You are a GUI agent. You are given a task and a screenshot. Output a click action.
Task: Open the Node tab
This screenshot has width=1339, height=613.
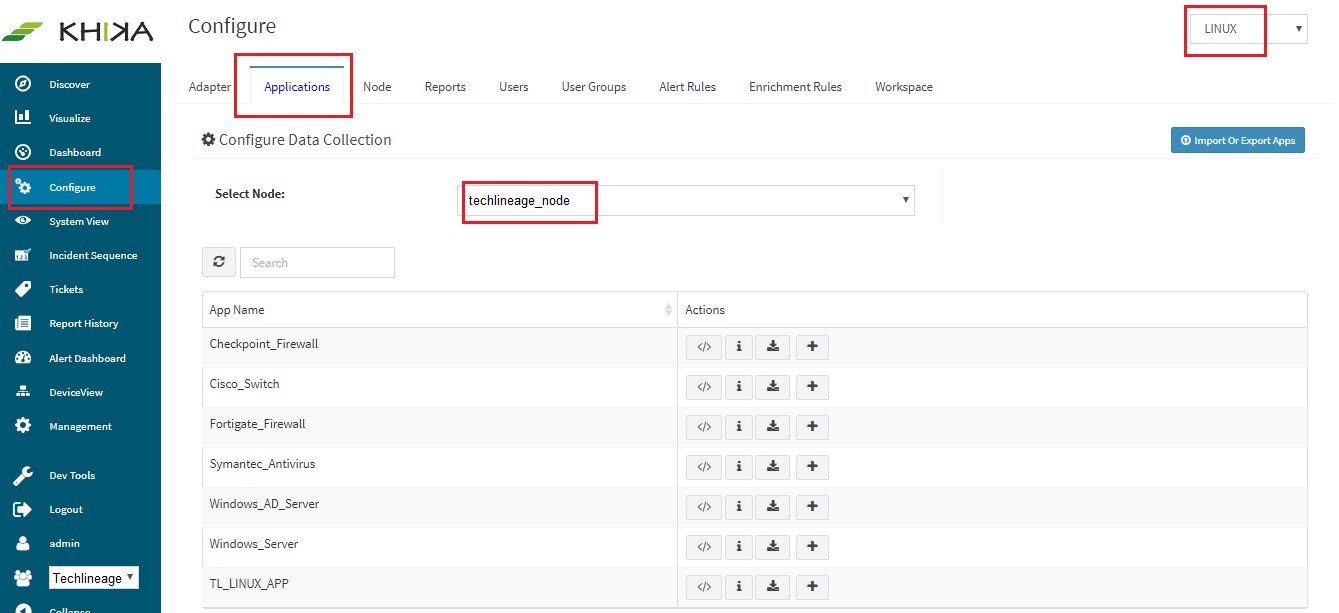[377, 87]
